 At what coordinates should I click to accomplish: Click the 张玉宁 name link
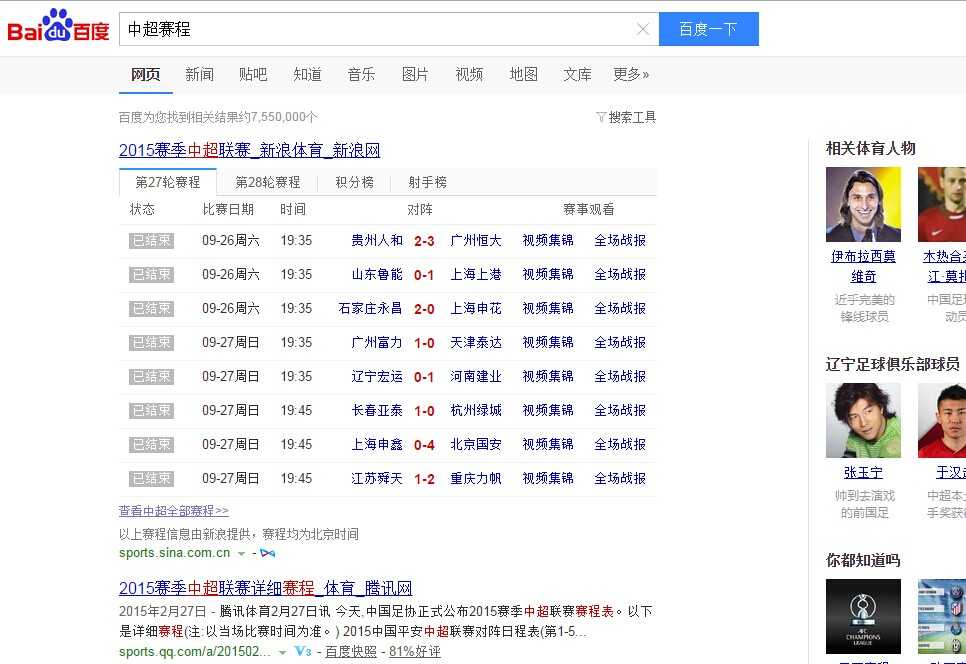(x=863, y=472)
